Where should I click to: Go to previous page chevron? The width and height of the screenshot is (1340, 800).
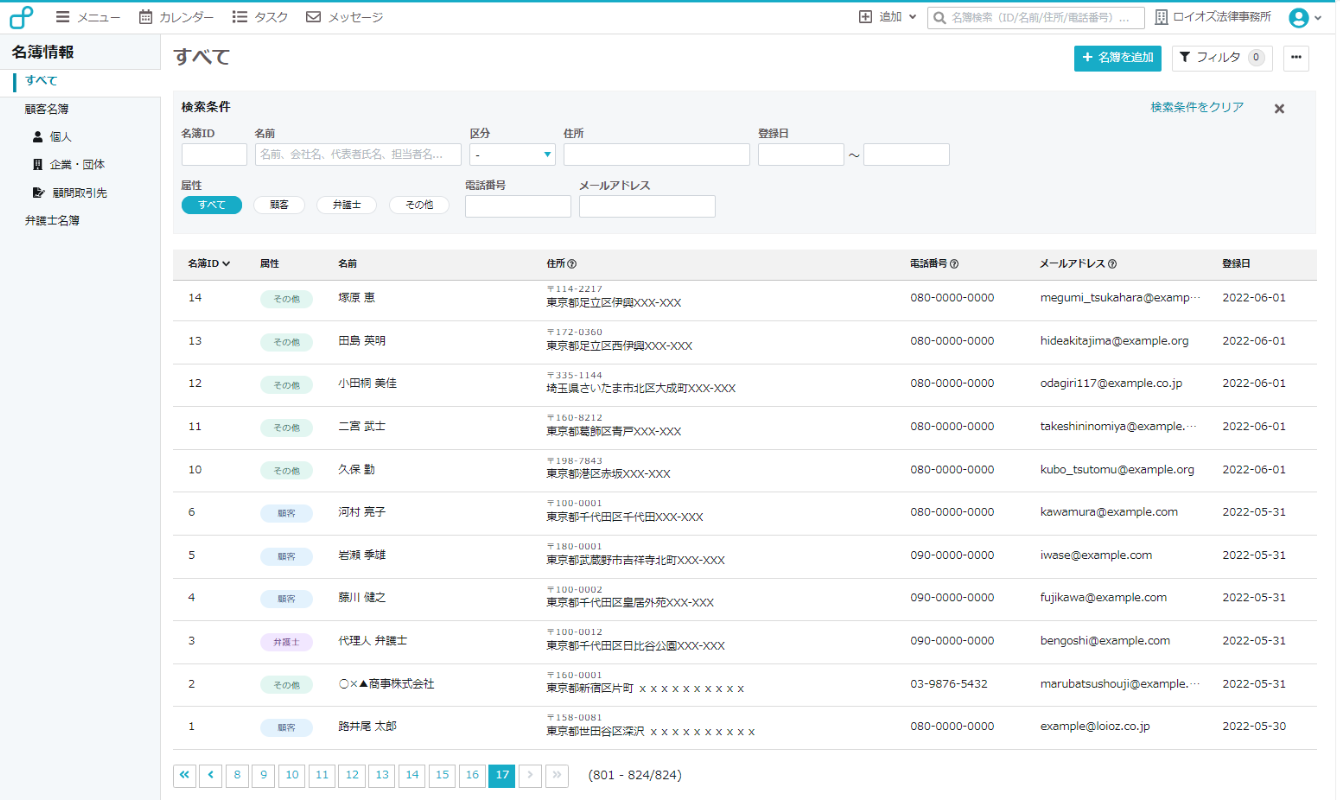point(211,775)
